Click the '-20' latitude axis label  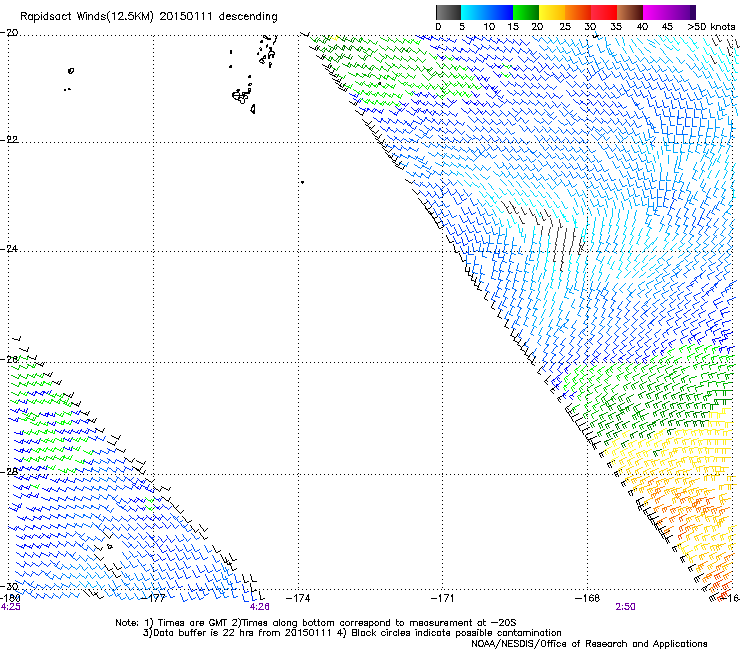coord(9,33)
